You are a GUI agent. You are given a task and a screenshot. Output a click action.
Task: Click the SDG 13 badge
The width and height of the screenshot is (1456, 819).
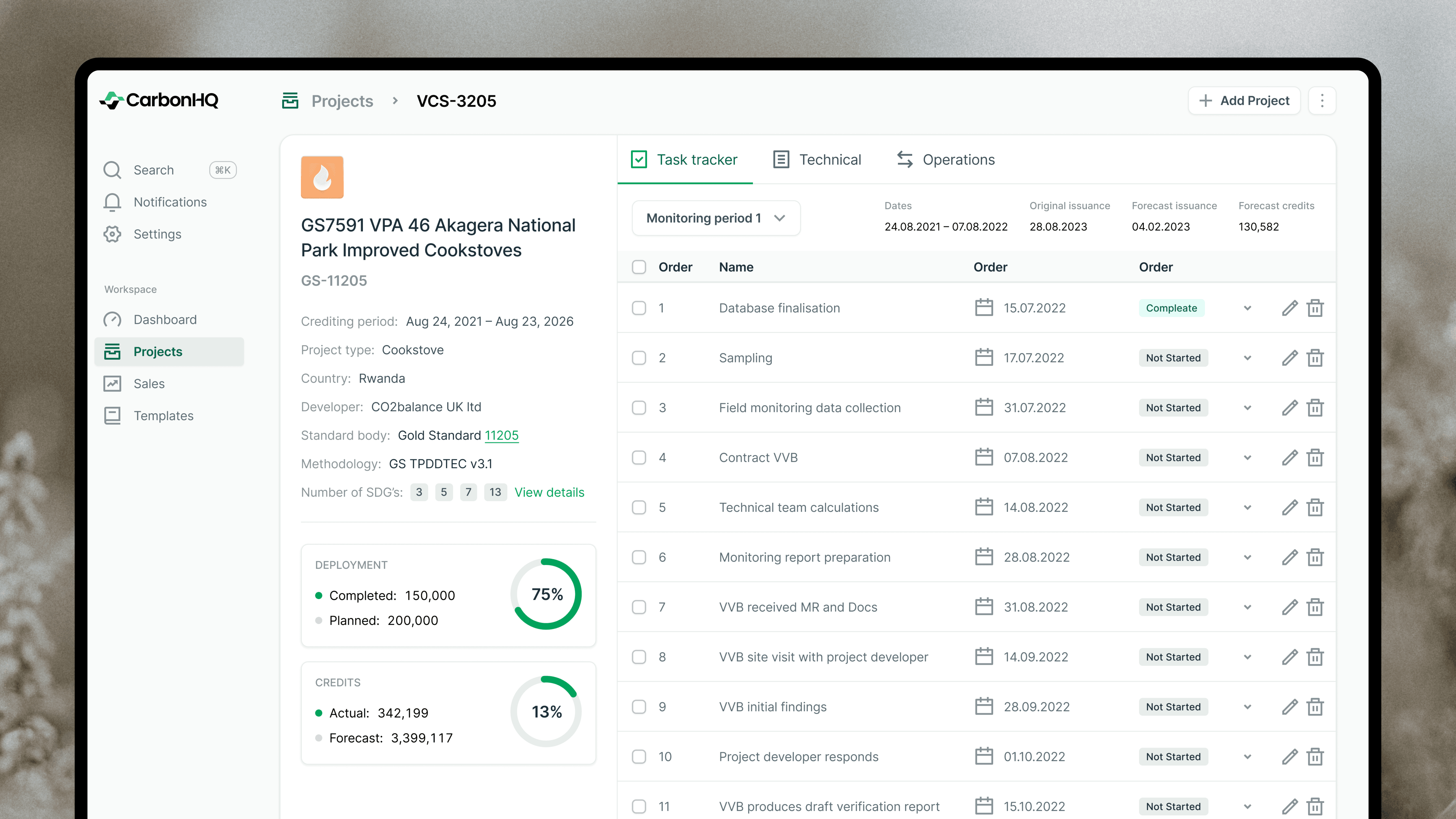(495, 492)
